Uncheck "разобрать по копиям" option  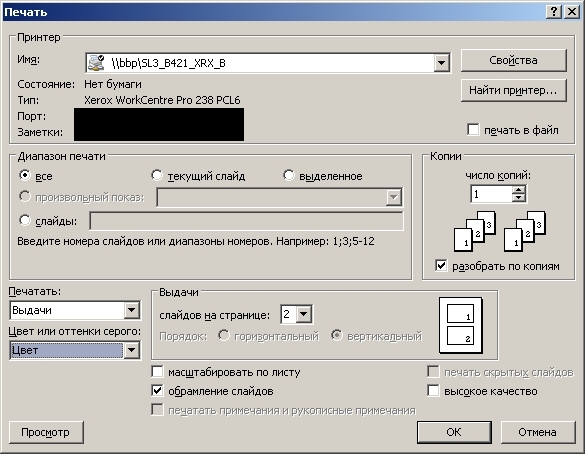[441, 266]
